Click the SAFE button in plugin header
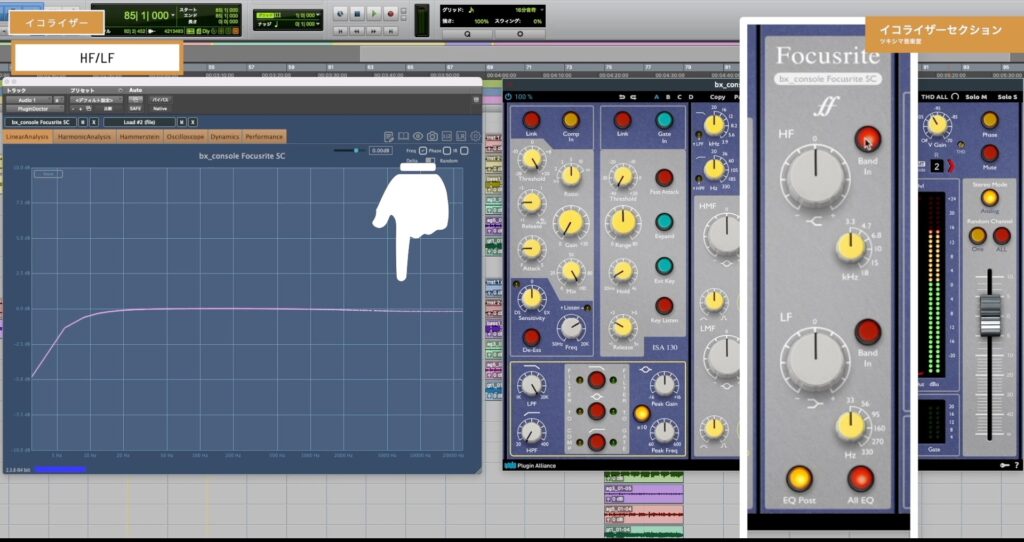This screenshot has width=1024, height=542. 135,108
